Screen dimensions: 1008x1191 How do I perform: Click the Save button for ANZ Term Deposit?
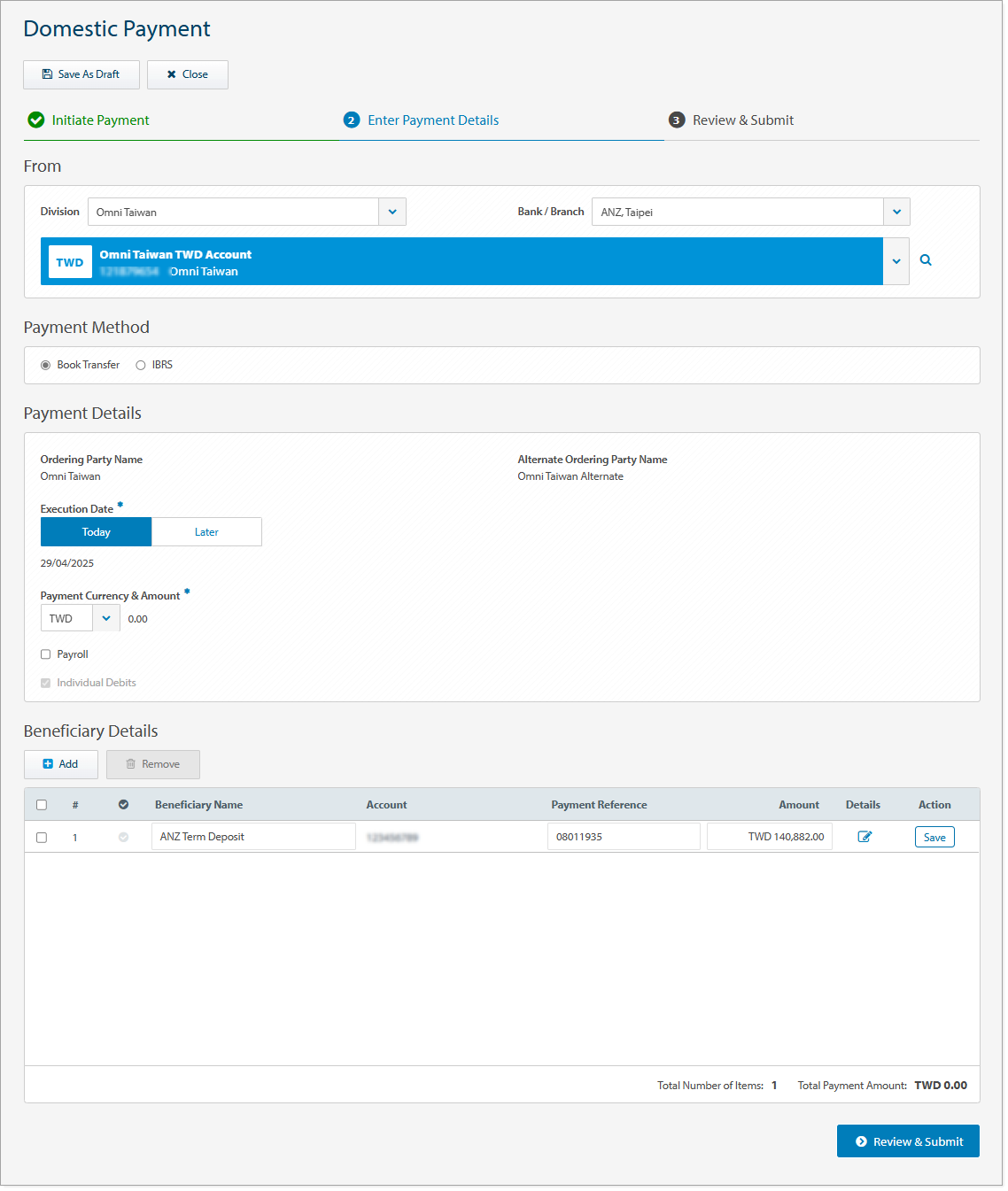coord(934,836)
